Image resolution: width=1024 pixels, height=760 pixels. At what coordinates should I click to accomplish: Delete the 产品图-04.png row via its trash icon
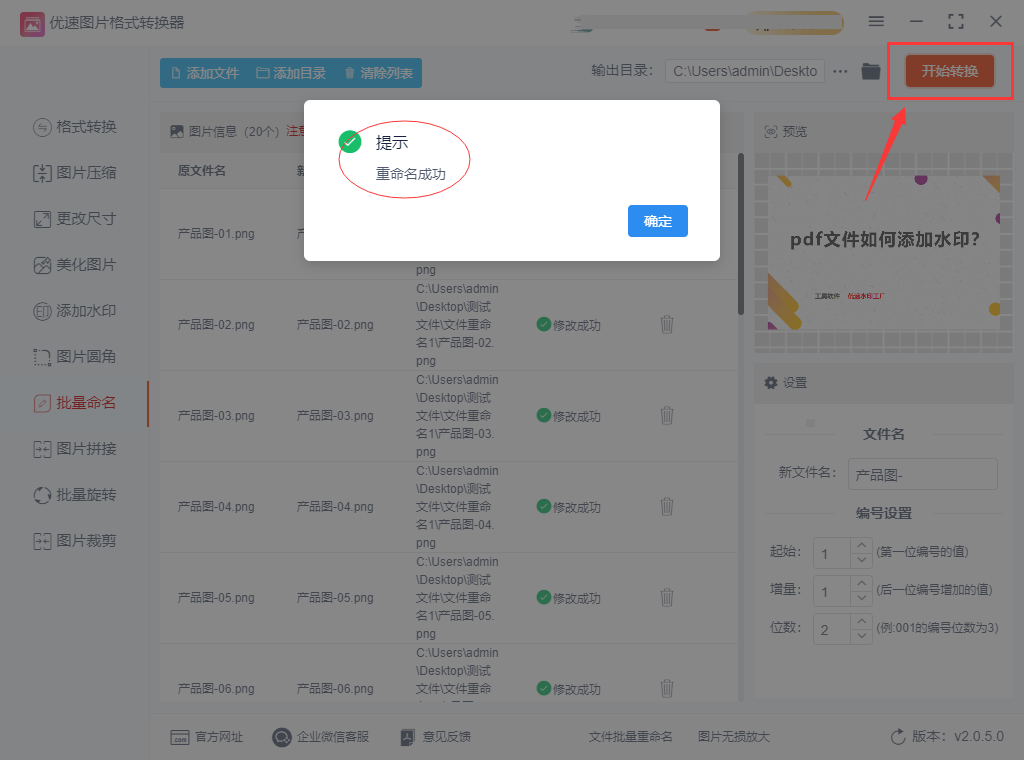pos(667,507)
